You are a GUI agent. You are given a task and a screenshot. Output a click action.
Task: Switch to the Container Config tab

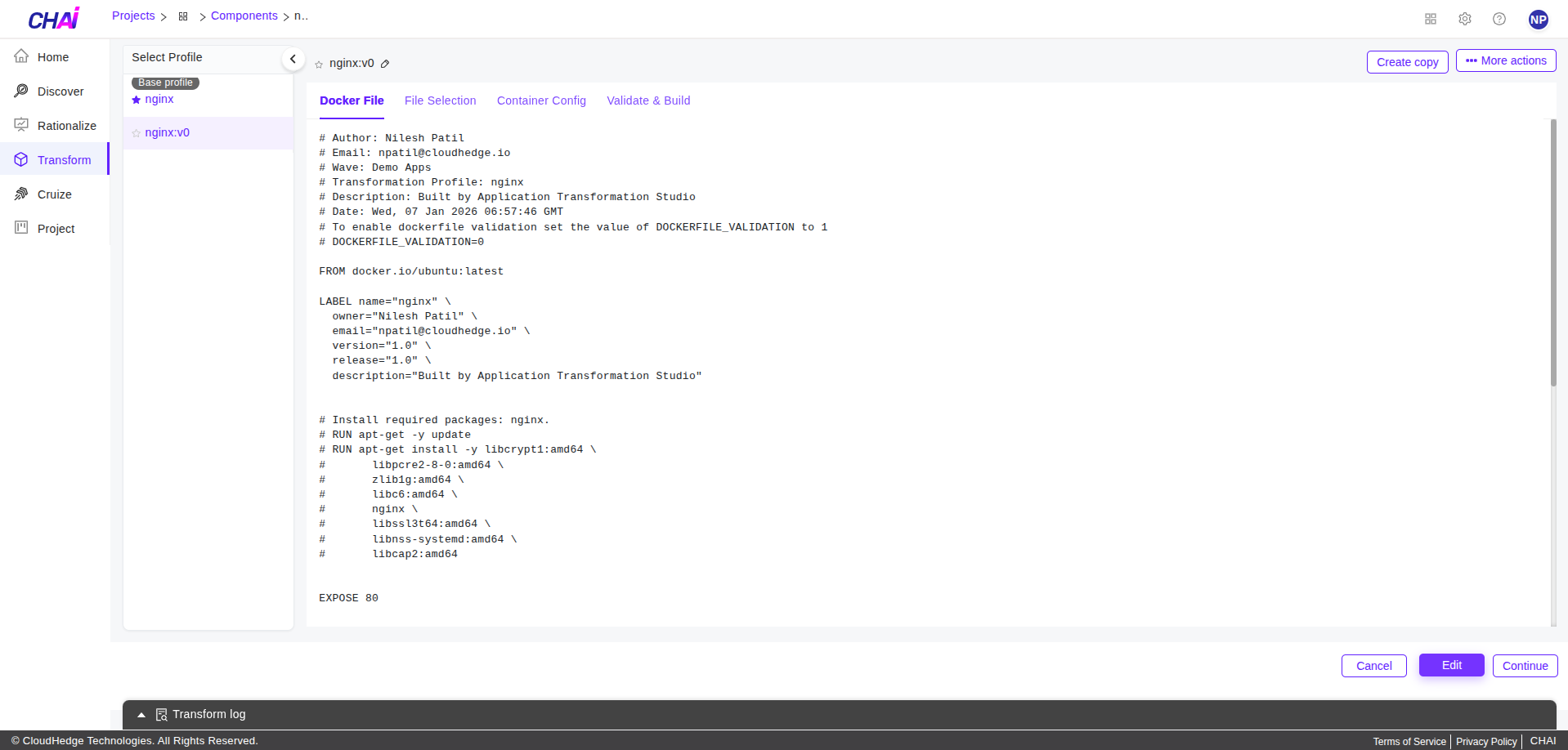click(541, 100)
